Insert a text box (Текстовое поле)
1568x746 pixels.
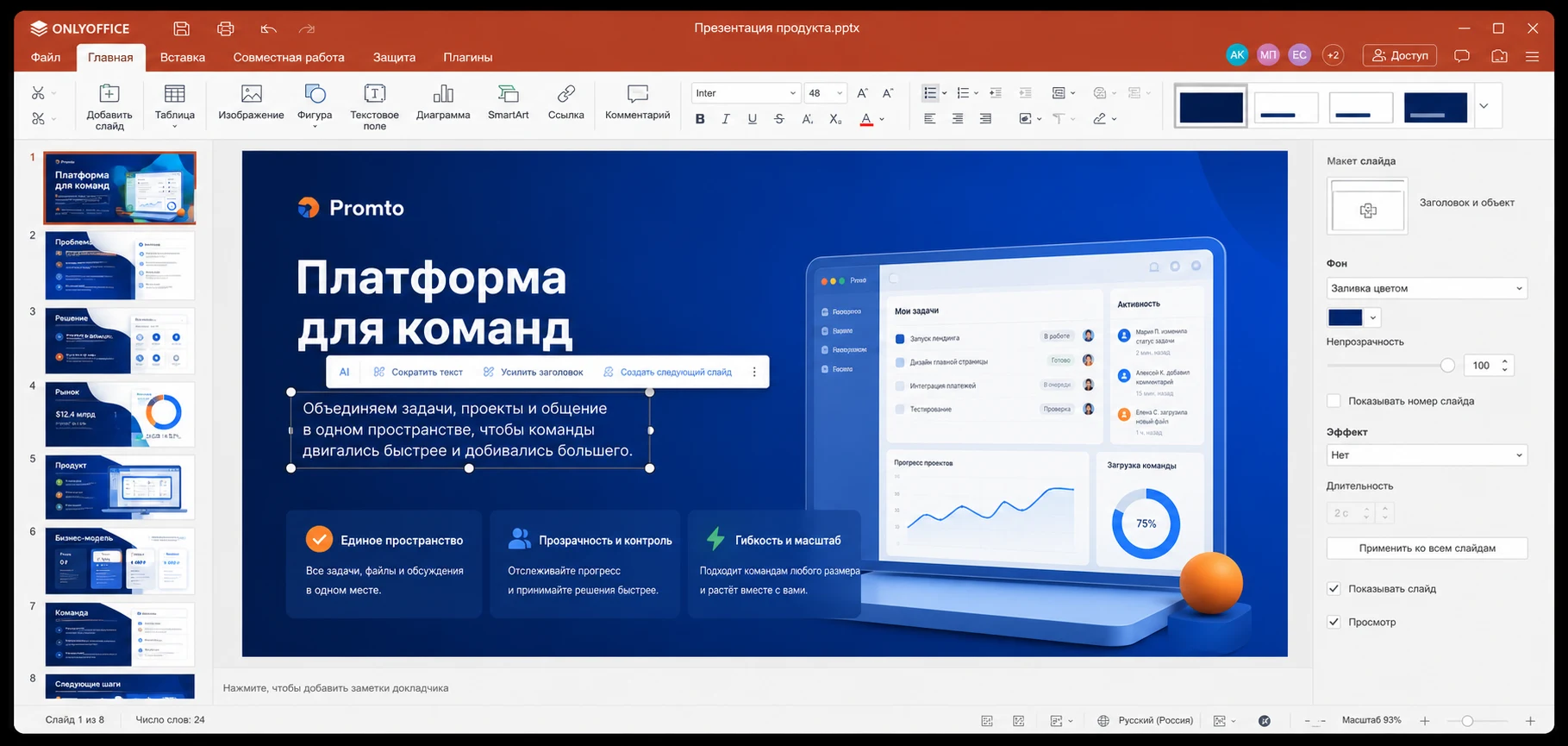[x=374, y=107]
